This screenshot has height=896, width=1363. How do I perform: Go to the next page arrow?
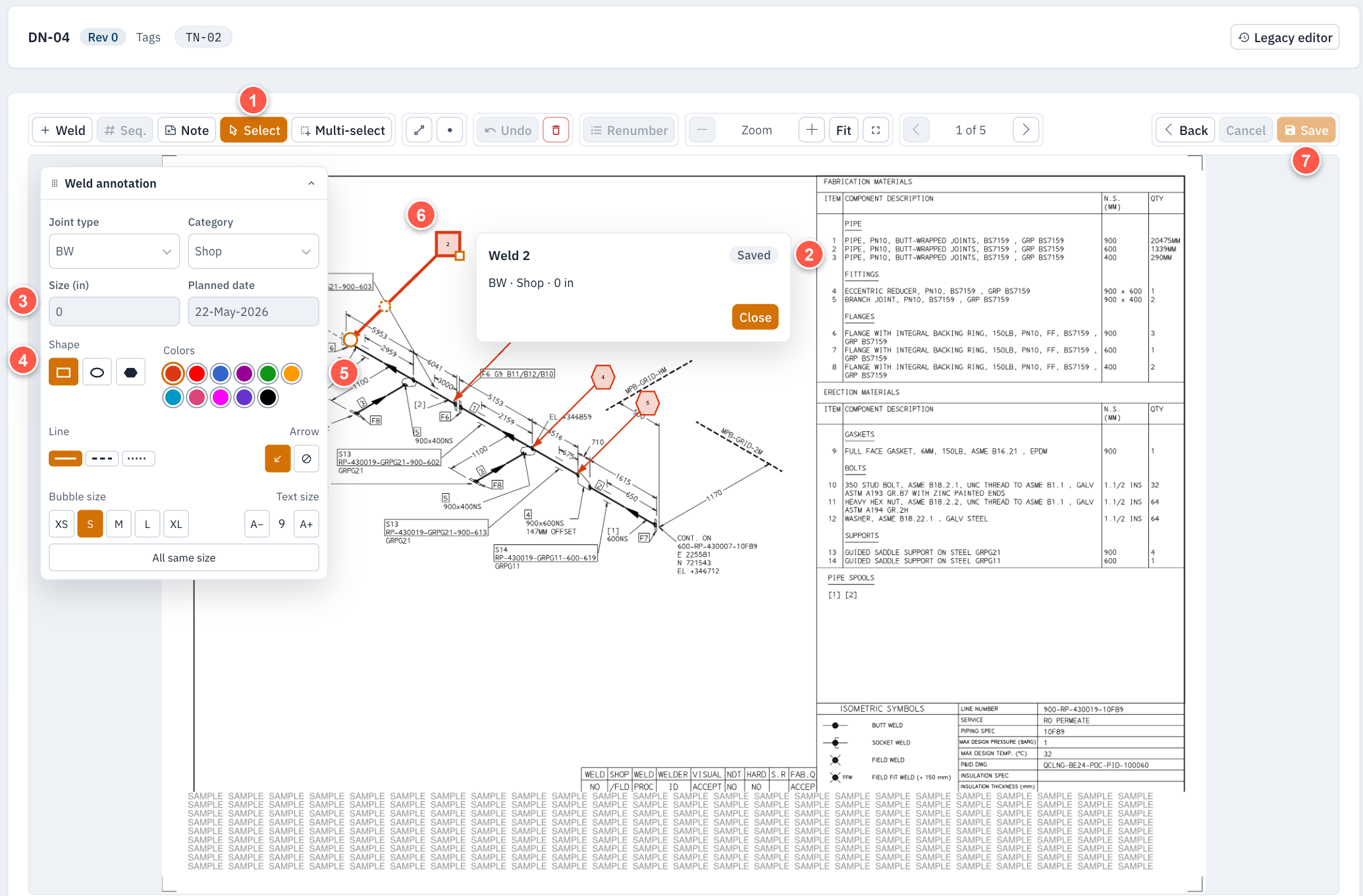(1026, 130)
